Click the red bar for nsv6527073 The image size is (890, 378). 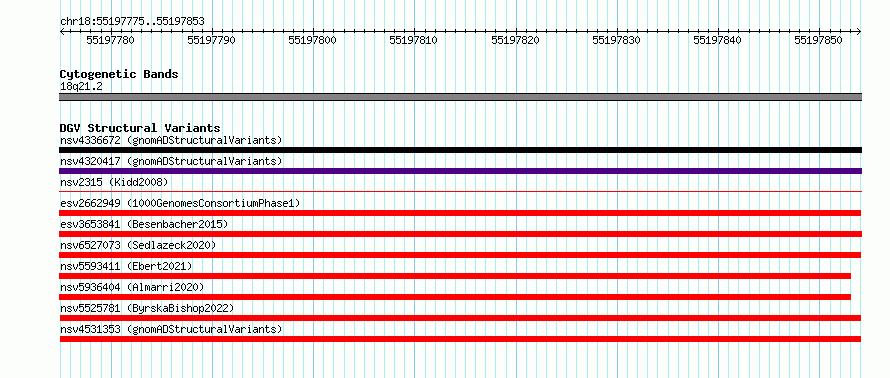pyautogui.click(x=460, y=255)
